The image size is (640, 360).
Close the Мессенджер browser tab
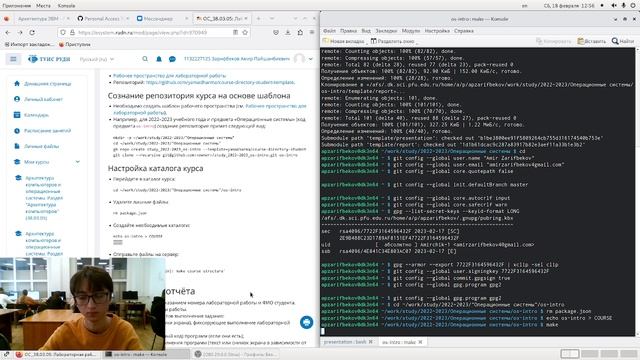point(187,18)
